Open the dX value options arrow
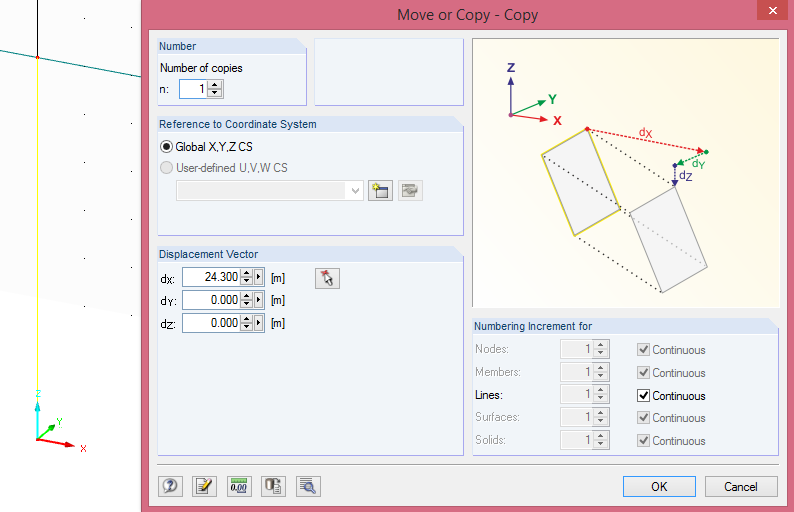This screenshot has width=794, height=512. (259, 277)
